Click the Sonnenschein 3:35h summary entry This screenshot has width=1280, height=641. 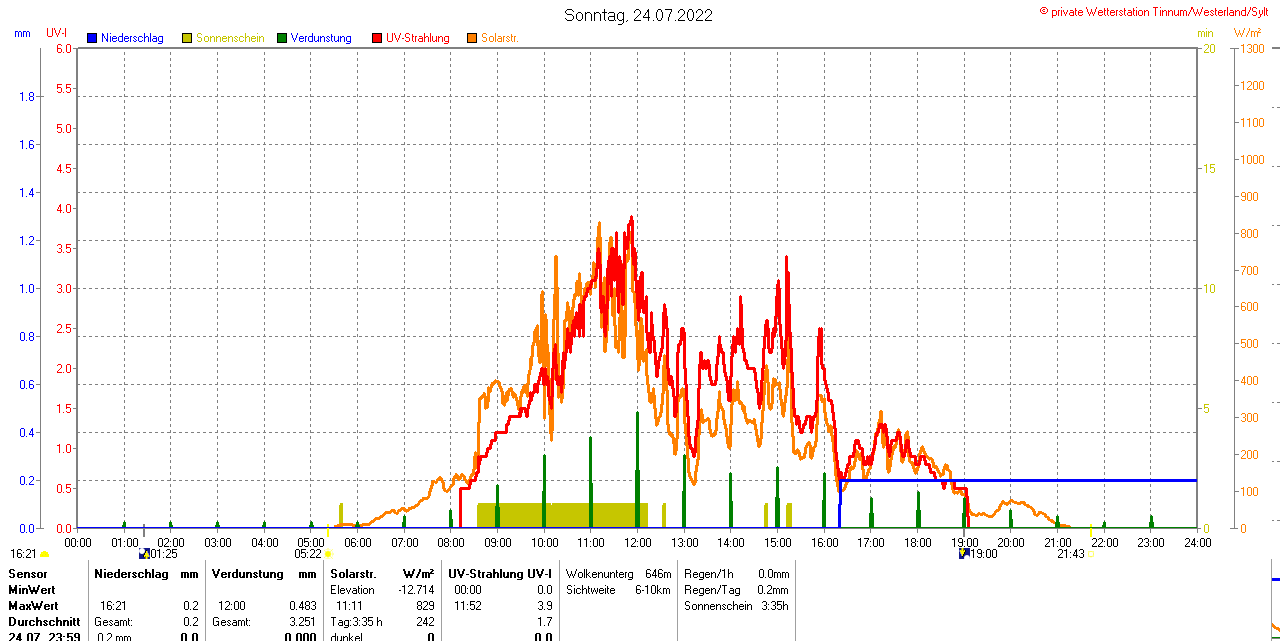pos(736,606)
